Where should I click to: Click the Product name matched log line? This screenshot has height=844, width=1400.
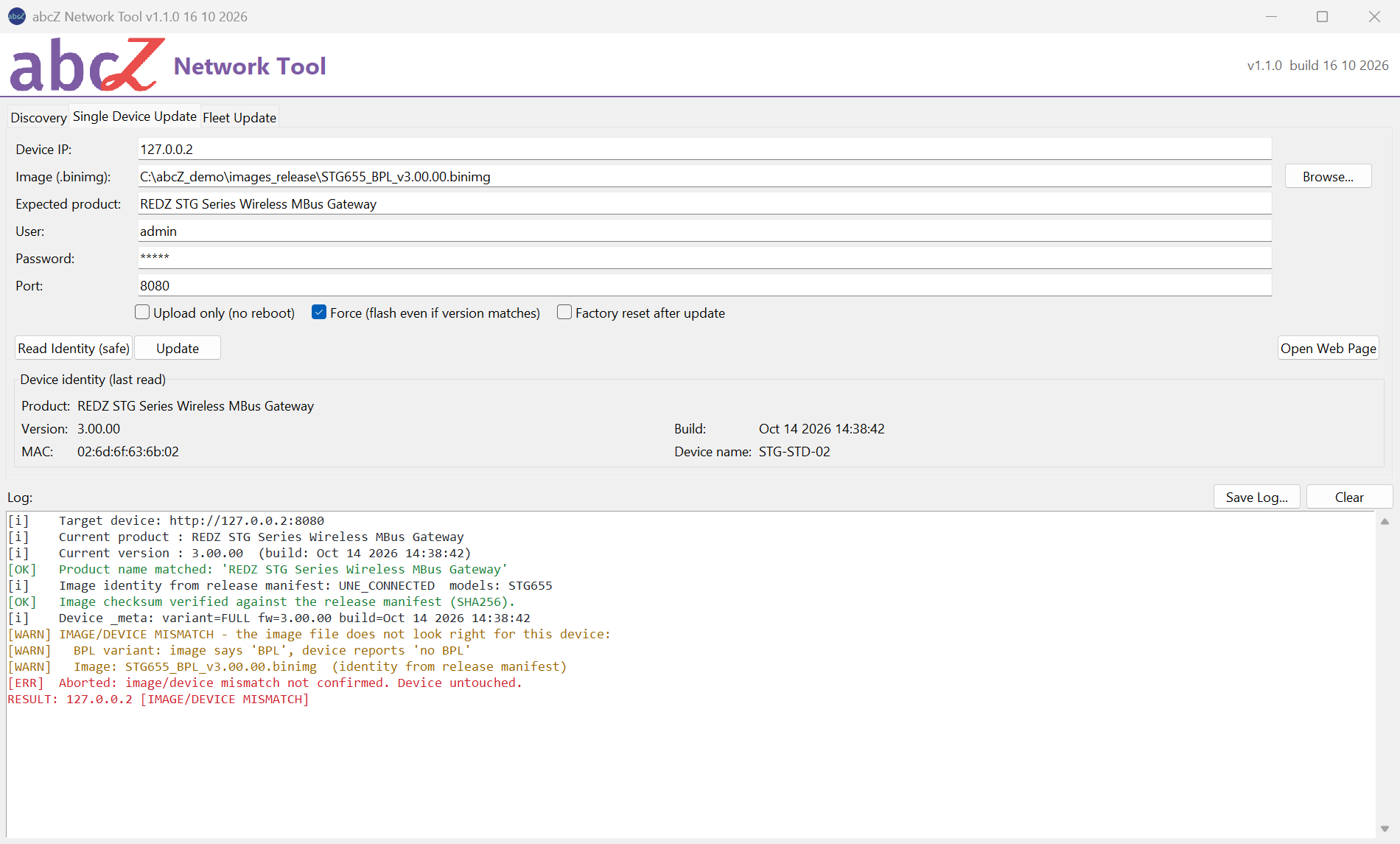click(257, 569)
